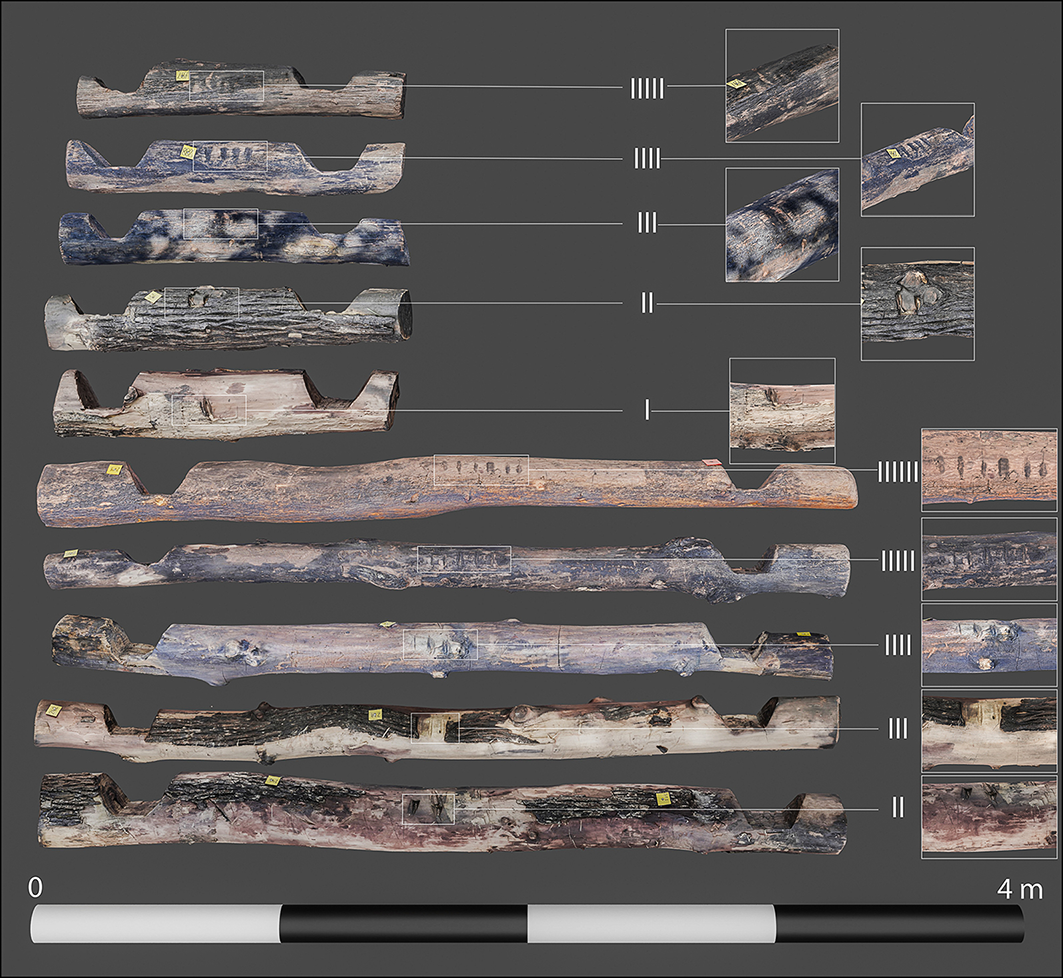The image size is (1063, 978).
Task: Click the highlight box on the four-mark short log
Action: tap(230, 156)
